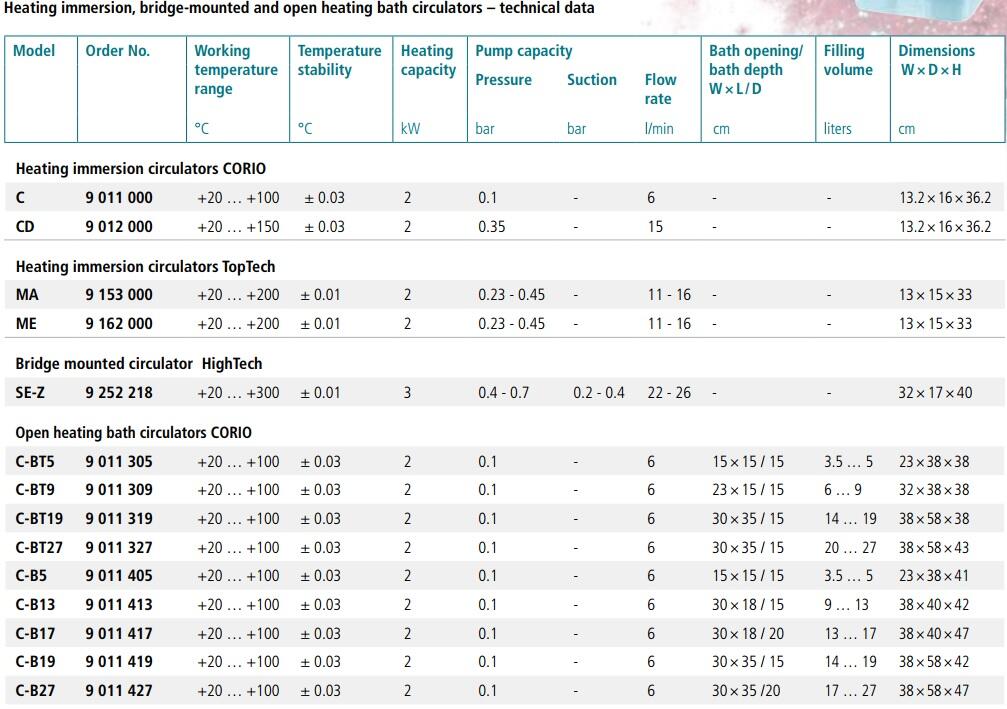
Task: Click order number 9 012 000
Action: (x=119, y=227)
